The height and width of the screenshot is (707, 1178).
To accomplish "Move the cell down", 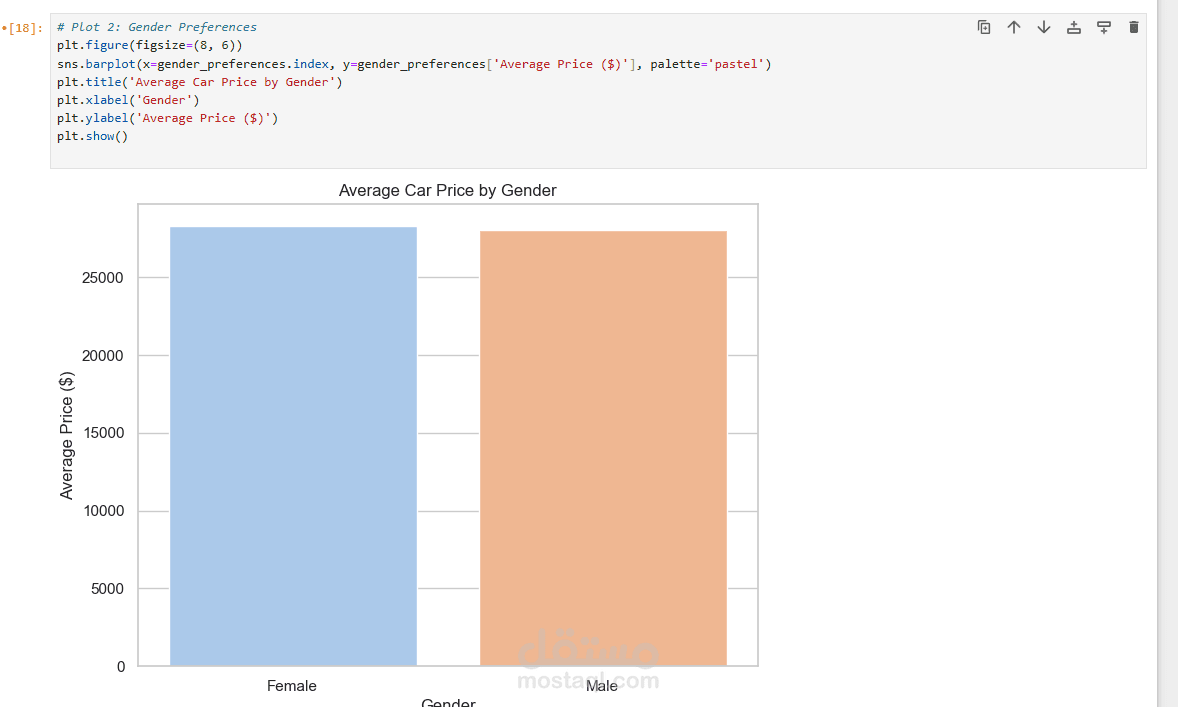I will (x=1044, y=27).
